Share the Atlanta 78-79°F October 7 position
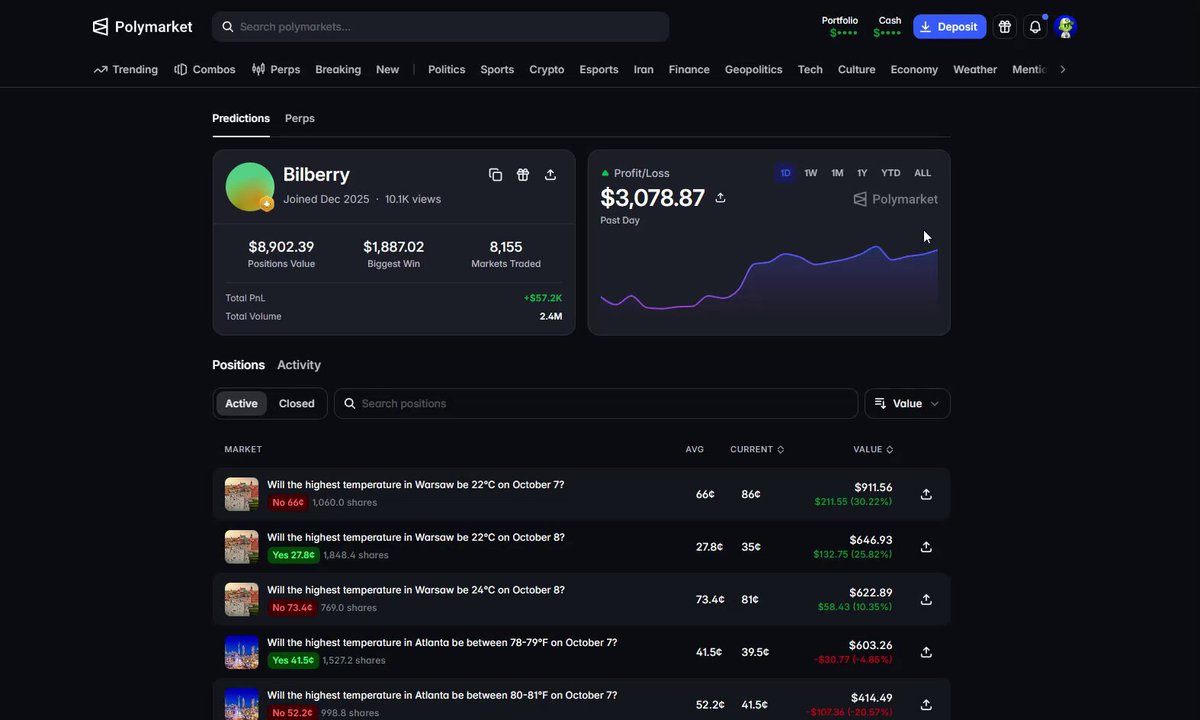 (x=926, y=652)
